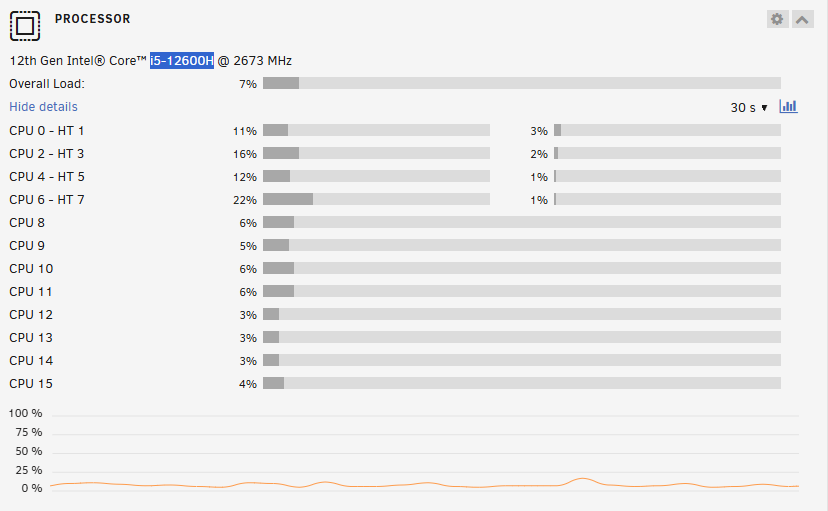
Task: Click the highlighted i5-12600H model text
Action: pyautogui.click(x=182, y=60)
